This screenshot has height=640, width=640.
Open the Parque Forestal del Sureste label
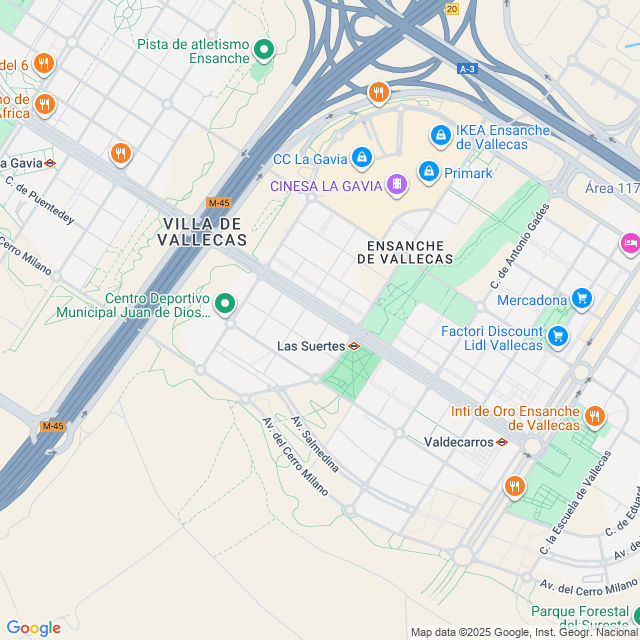click(580, 618)
